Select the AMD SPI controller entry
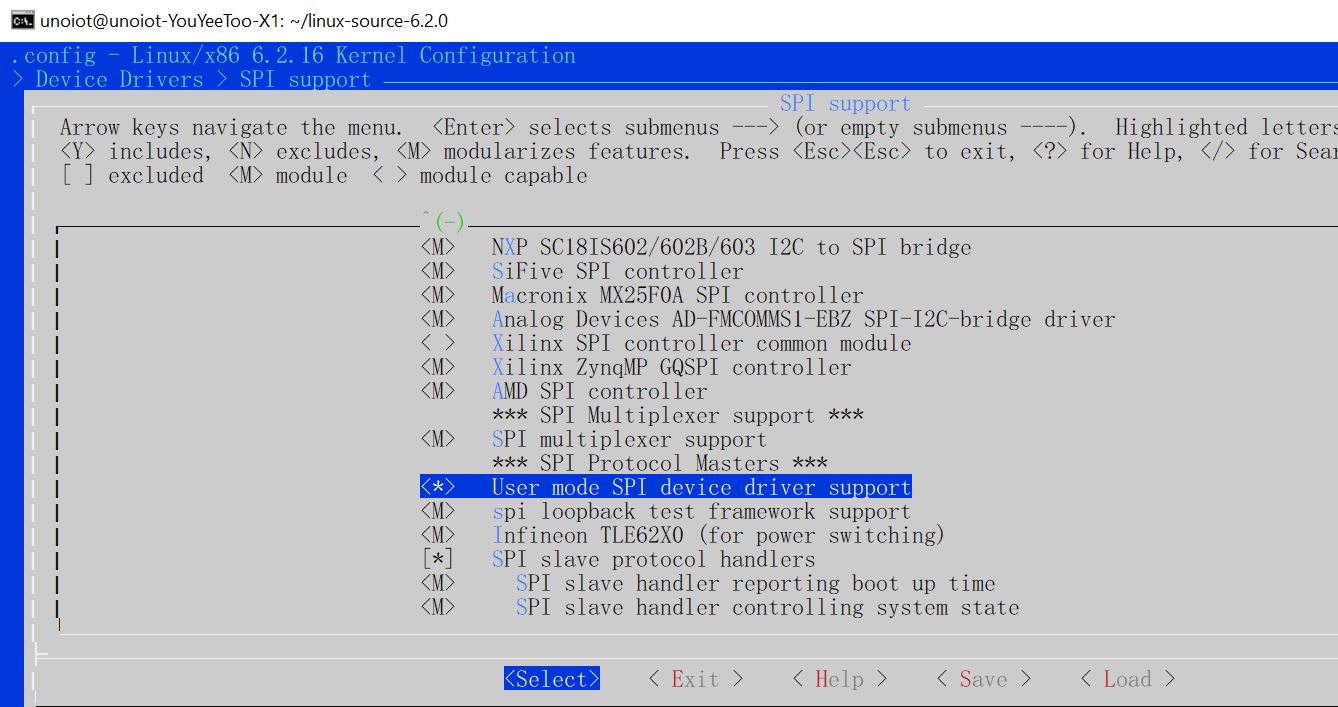The width and height of the screenshot is (1338, 707). pyautogui.click(x=600, y=391)
